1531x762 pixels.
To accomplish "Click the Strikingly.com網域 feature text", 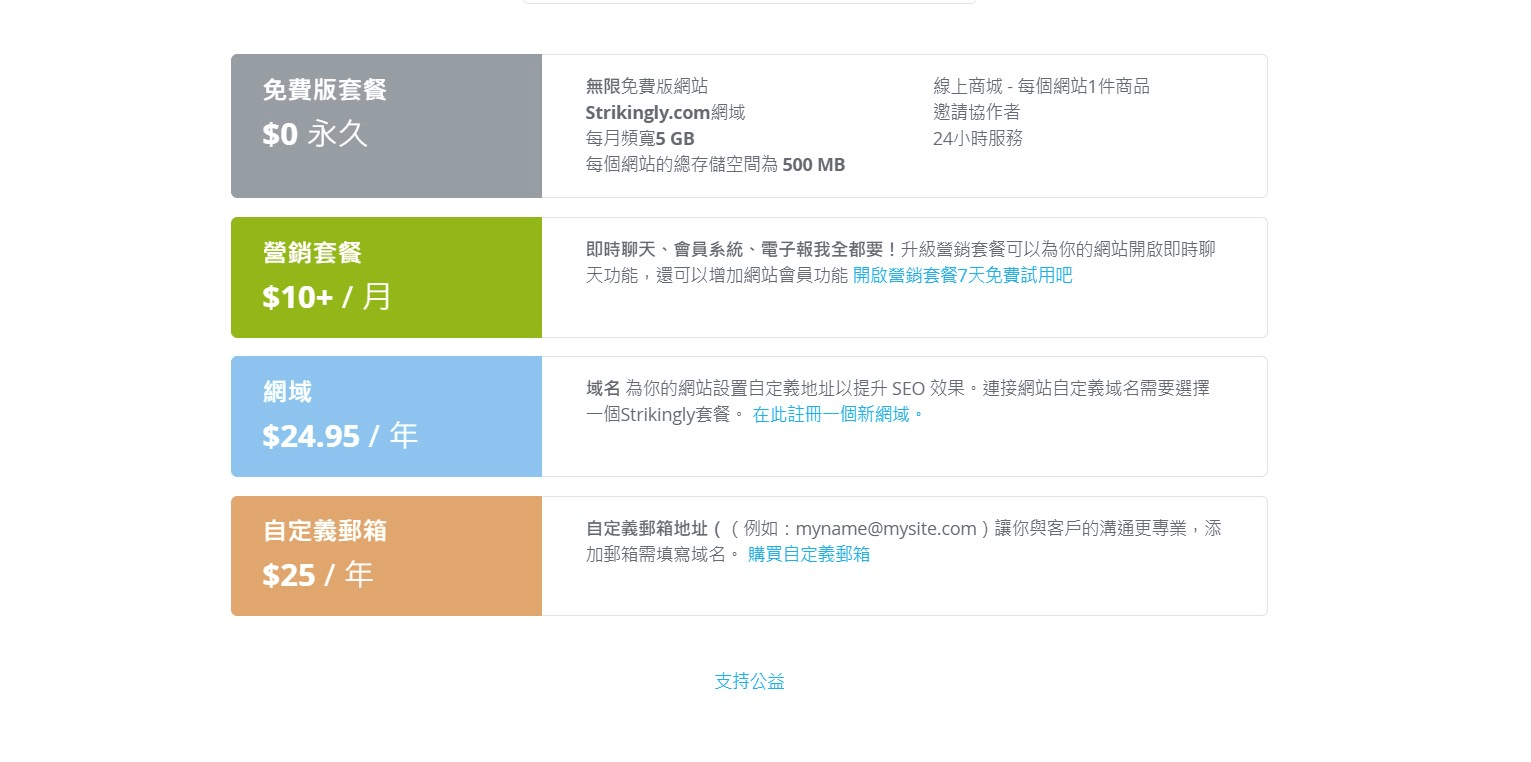I will click(x=664, y=112).
